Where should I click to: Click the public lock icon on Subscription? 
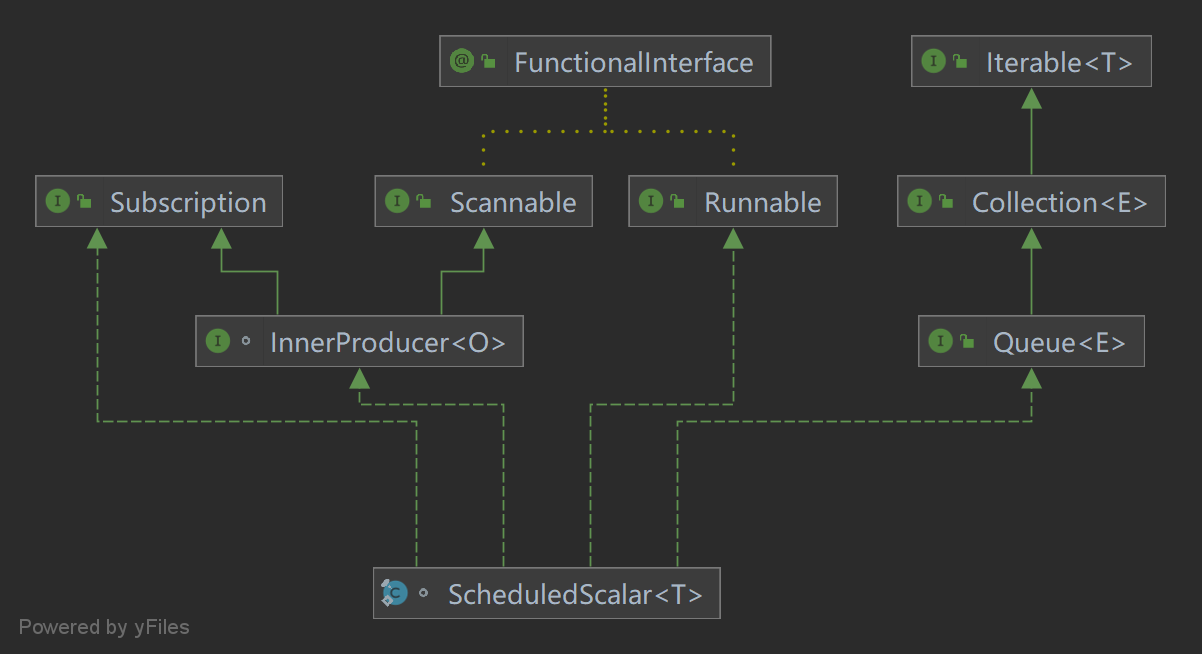85,203
